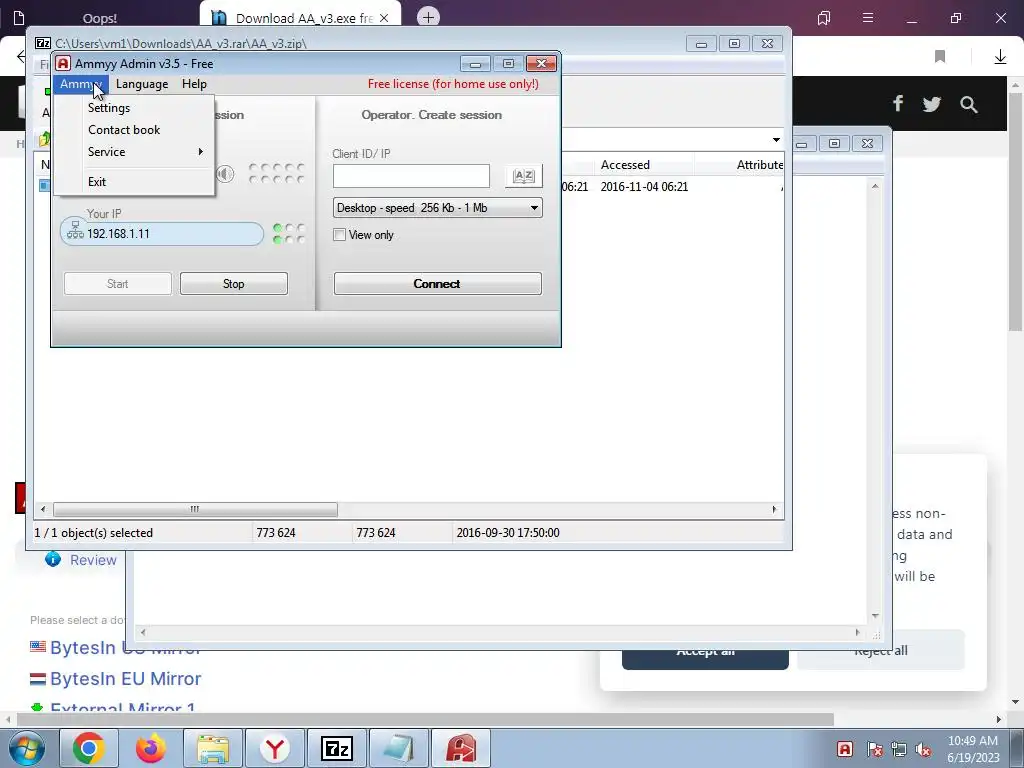Click the 2016-11-04 06:21 accessed cell
1024x768 pixels.
pos(644,187)
